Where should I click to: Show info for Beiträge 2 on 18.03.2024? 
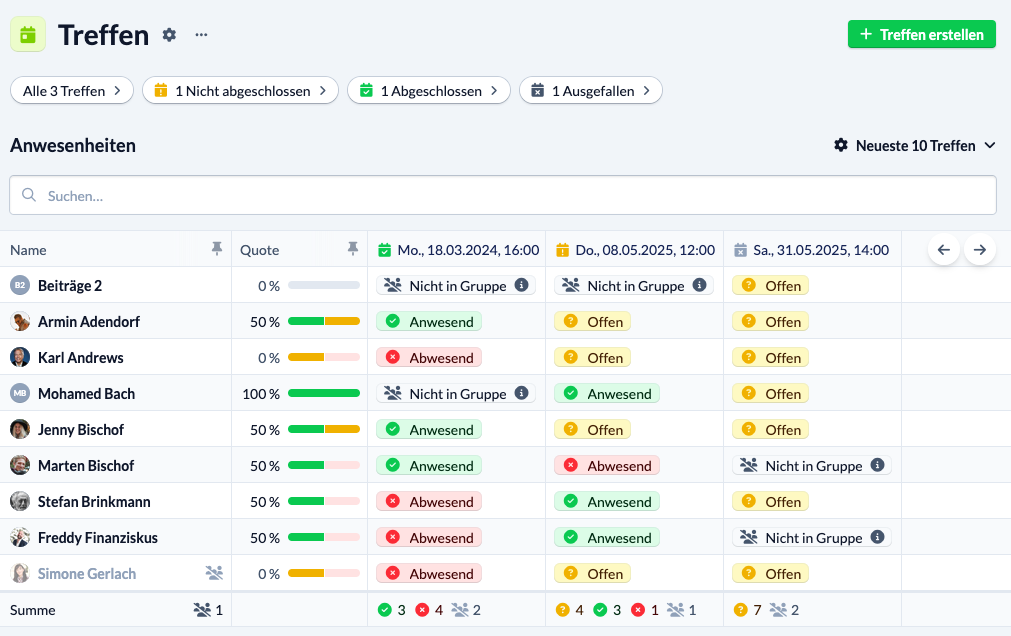[x=522, y=284]
